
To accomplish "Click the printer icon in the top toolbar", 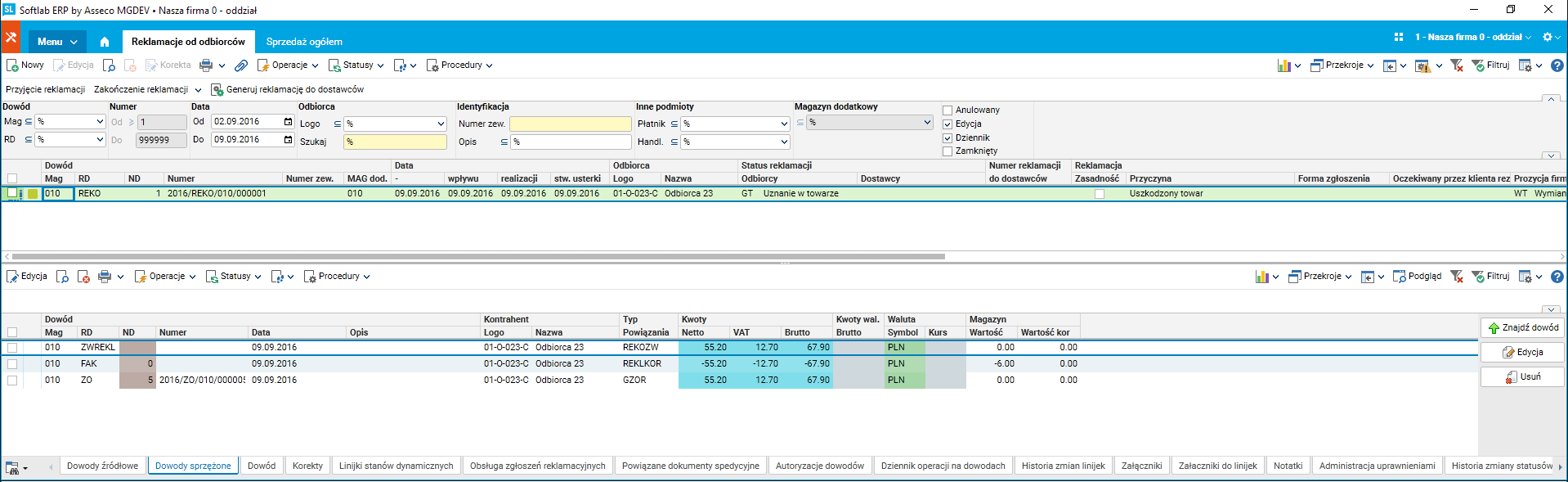I will click(x=206, y=65).
